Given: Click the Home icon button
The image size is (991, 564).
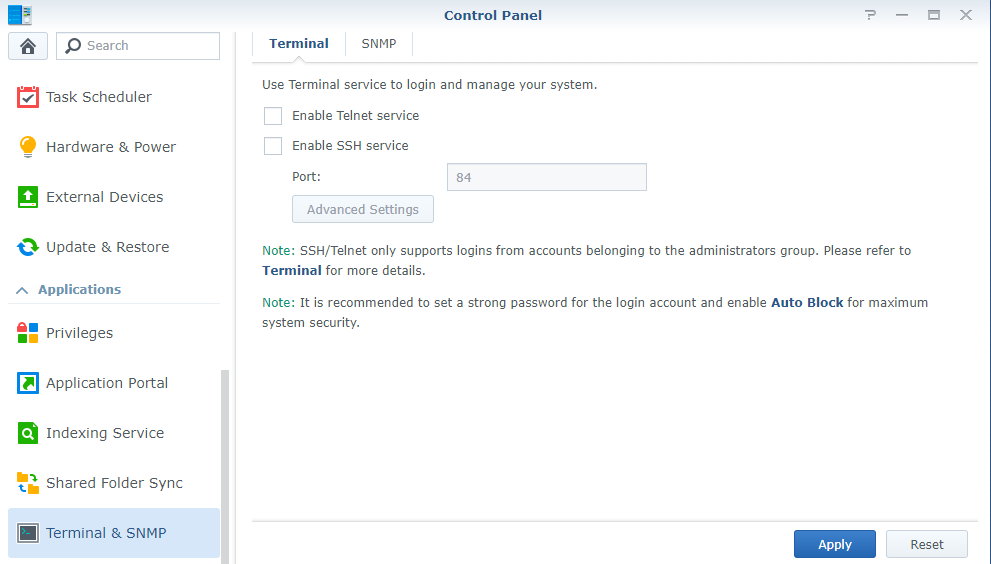Looking at the screenshot, I should pos(28,46).
